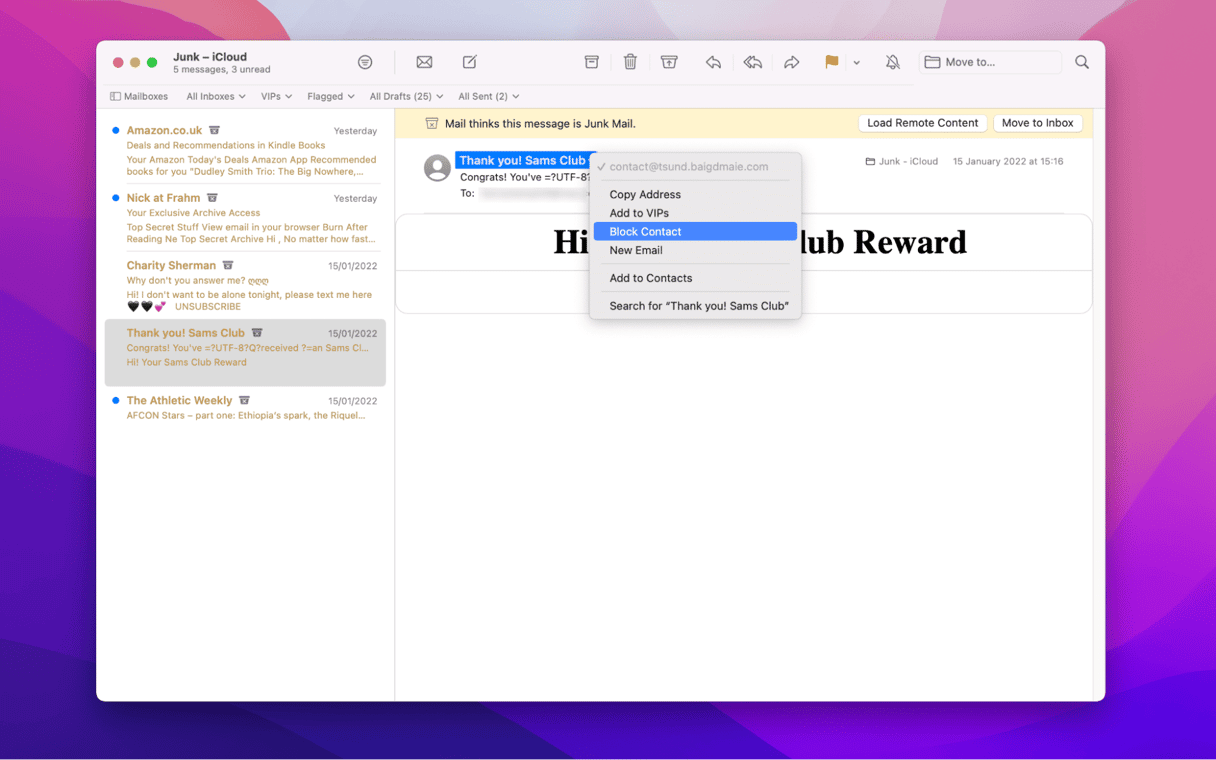
Task: Expand the Flagged dropdown
Action: [331, 96]
